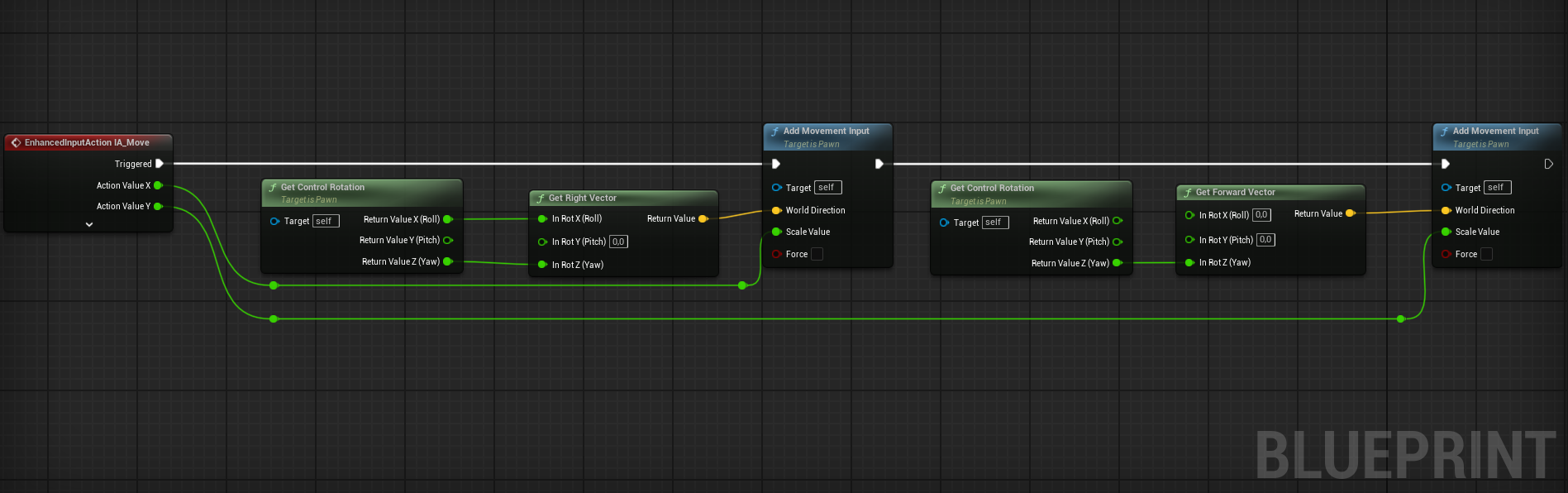Select left reroute node on Action Value Y wire
The width and height of the screenshot is (1568, 493).
(274, 318)
